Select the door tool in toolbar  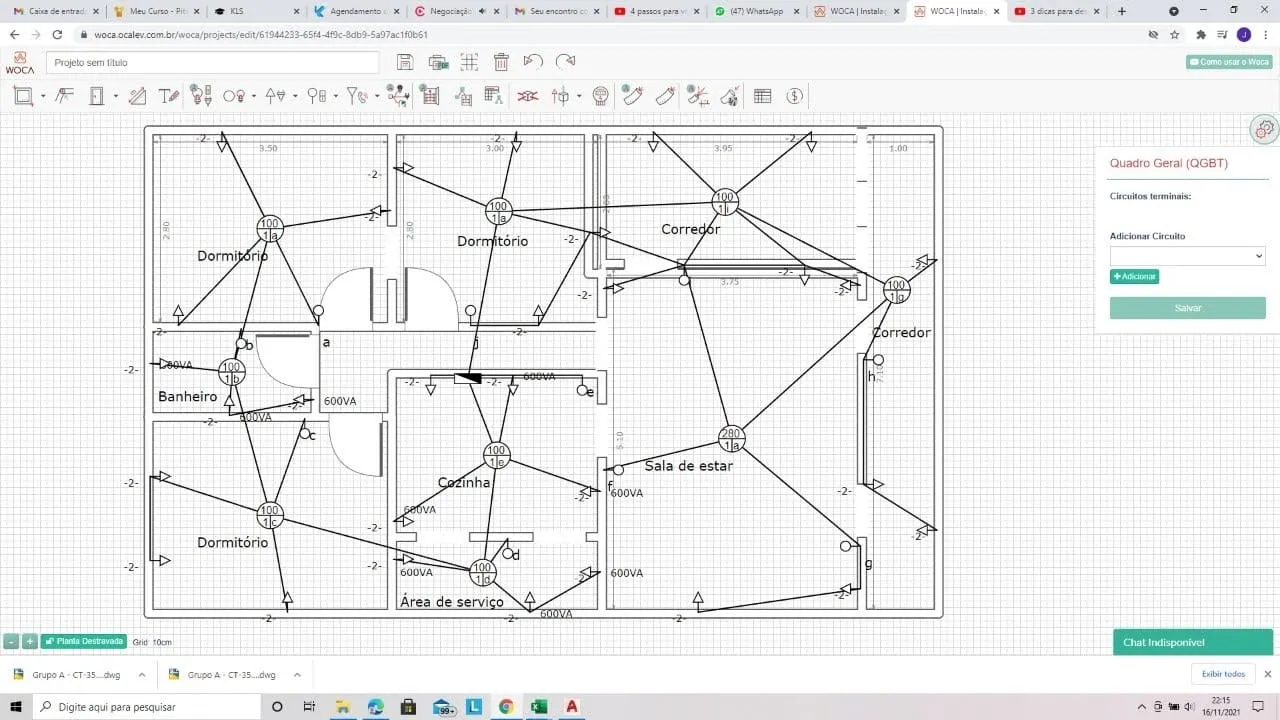[97, 96]
